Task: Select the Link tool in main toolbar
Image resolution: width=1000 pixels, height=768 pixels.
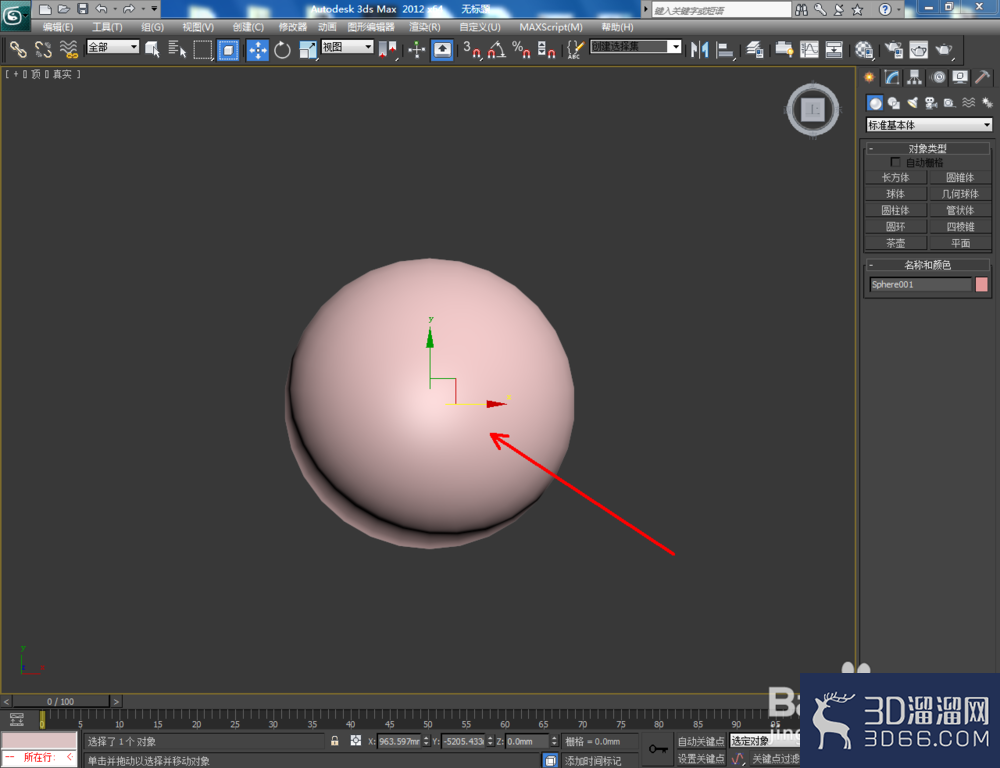Action: point(18,49)
